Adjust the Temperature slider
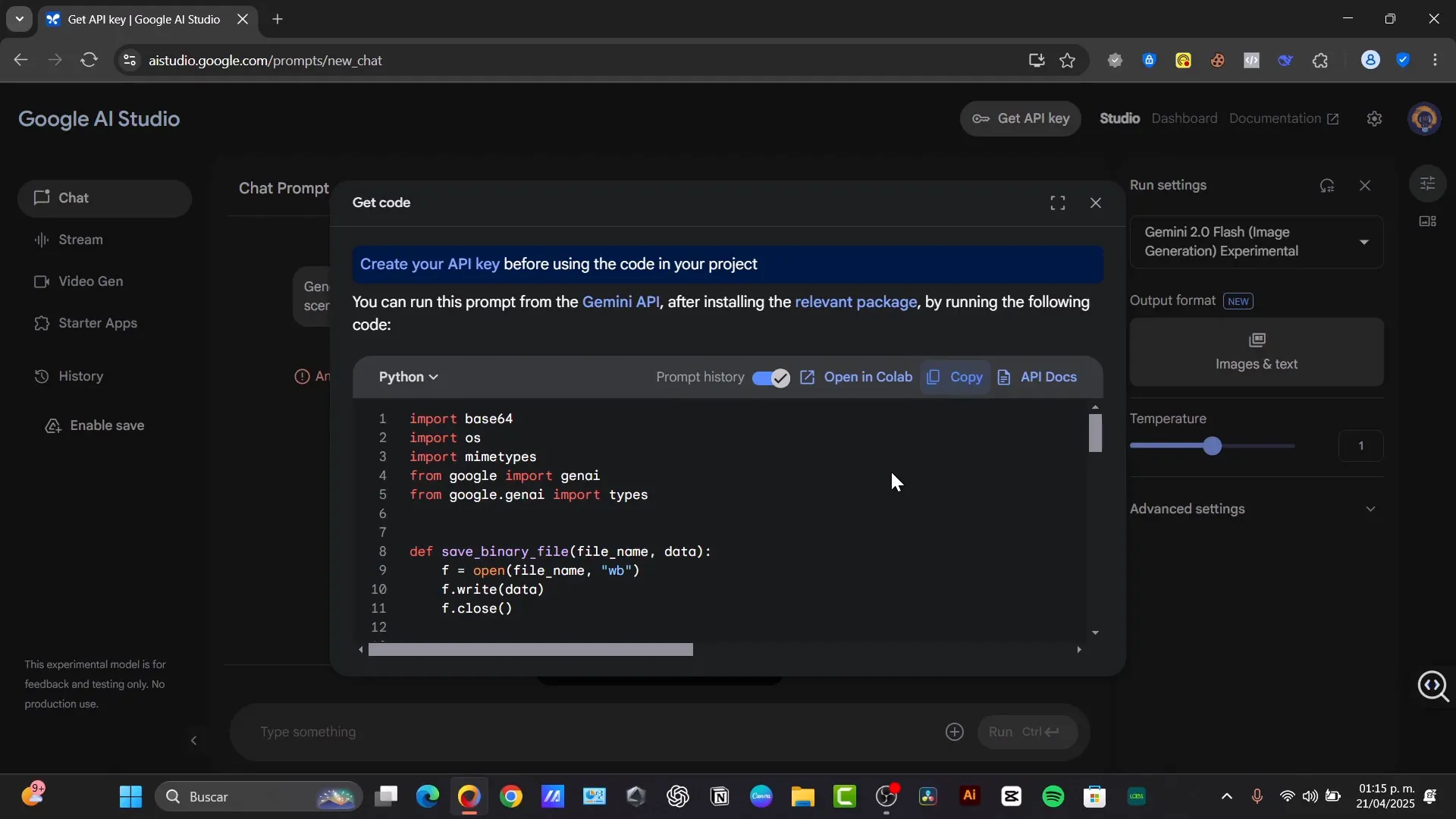 click(1213, 446)
